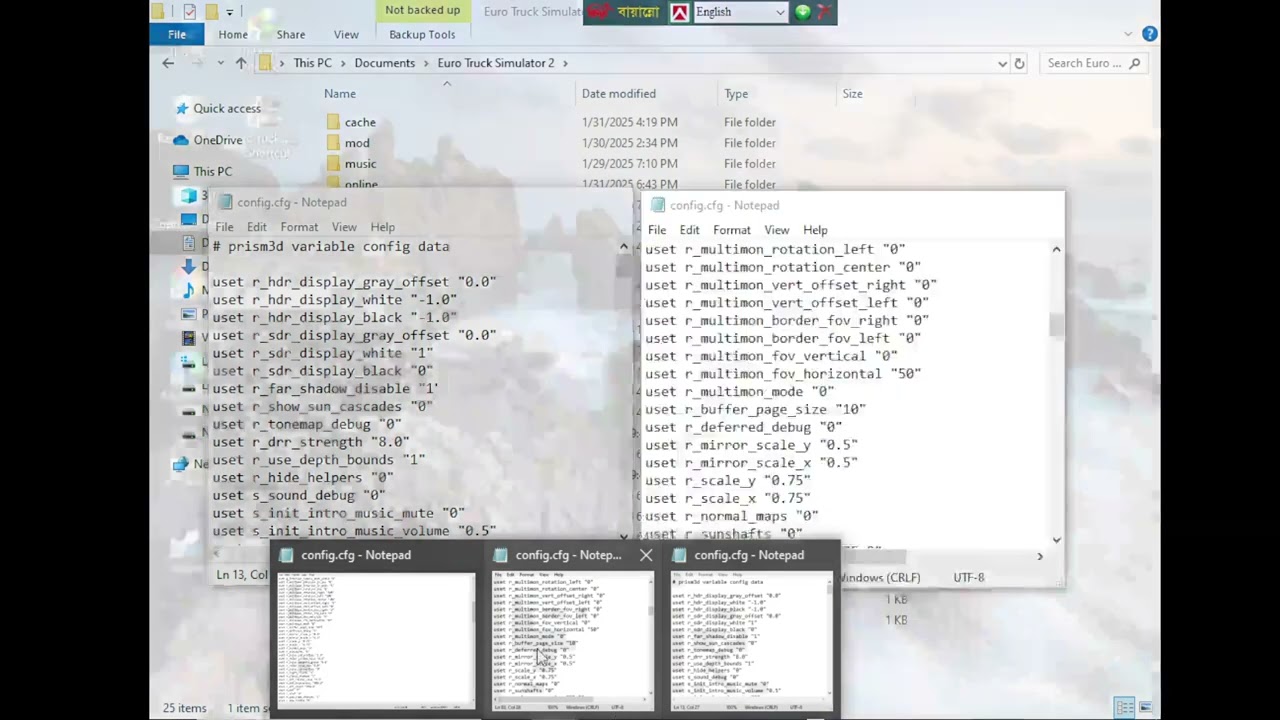Sort by Name column header

coord(340,94)
